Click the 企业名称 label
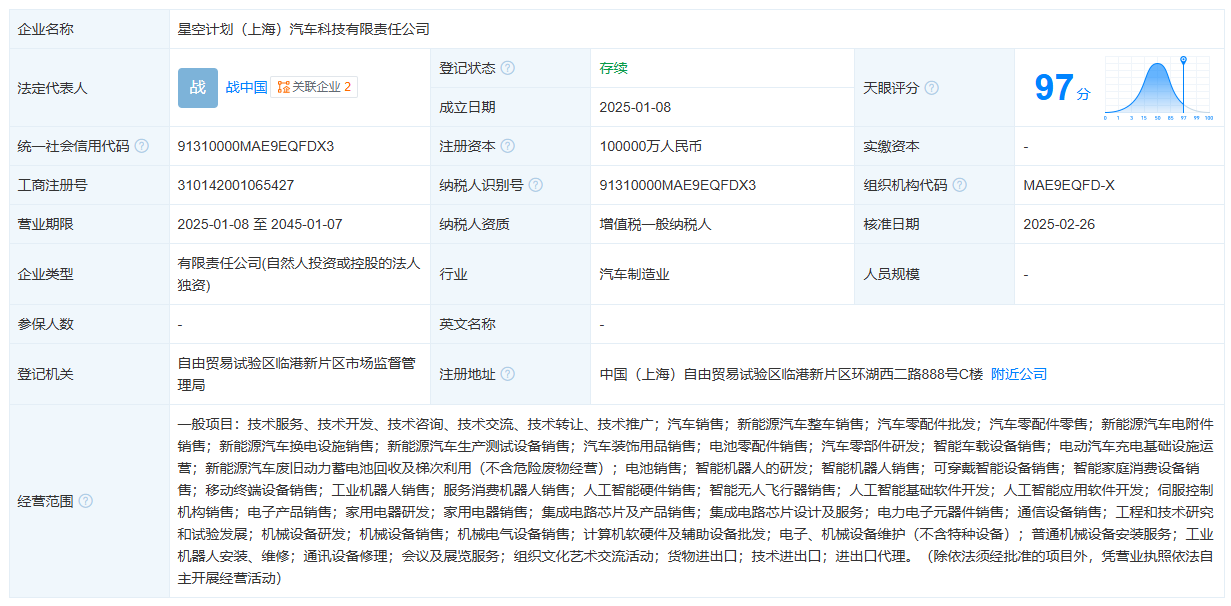This screenshot has width=1231, height=606. tap(45, 29)
